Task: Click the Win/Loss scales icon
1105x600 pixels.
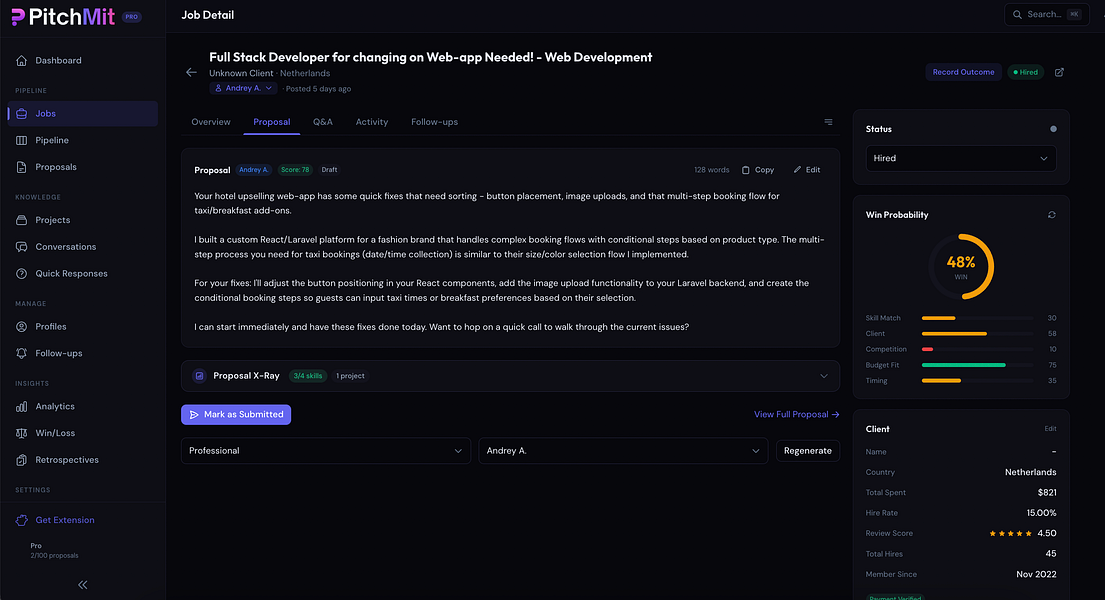Action: tap(22, 433)
